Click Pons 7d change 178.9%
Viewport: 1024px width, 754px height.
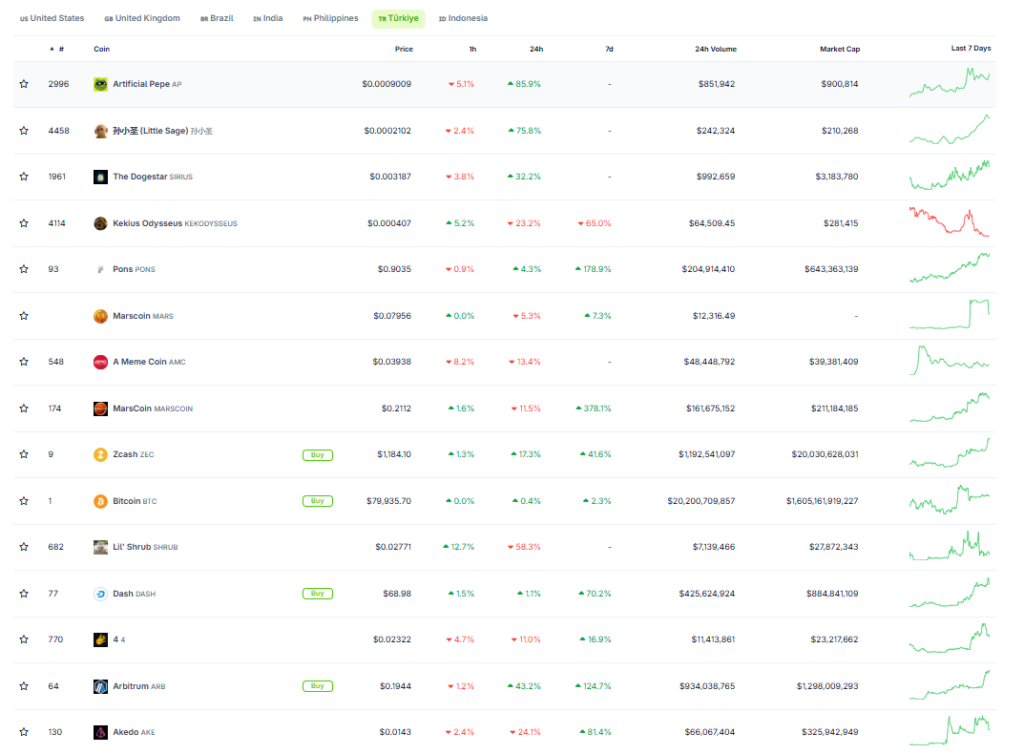point(593,269)
